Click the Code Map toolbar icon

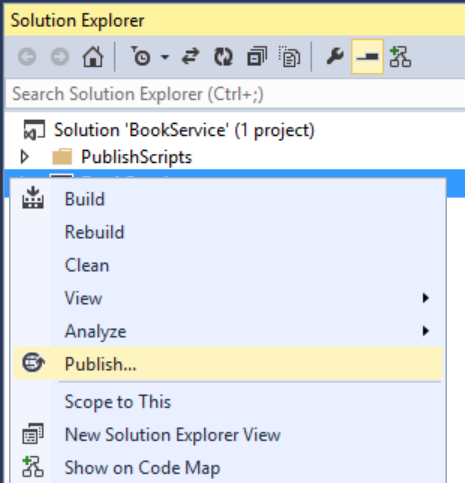[x=400, y=56]
